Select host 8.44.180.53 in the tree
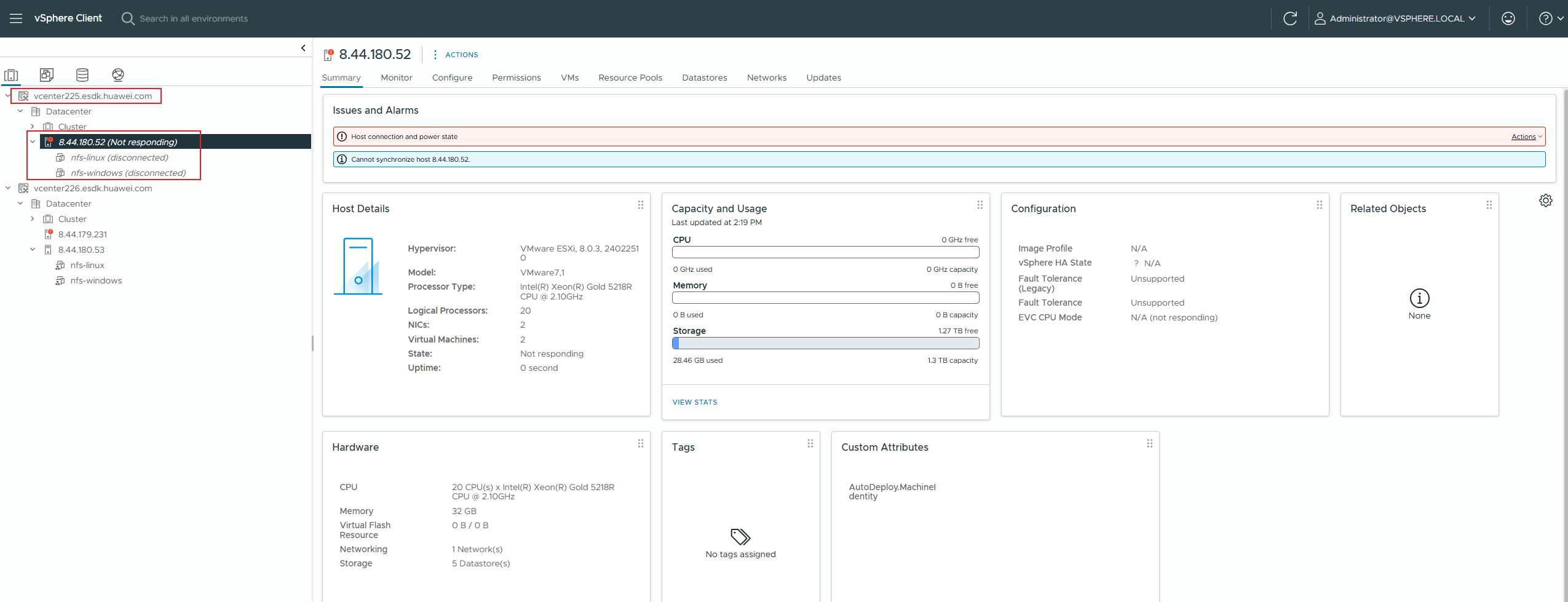Image resolution: width=1568 pixels, height=602 pixels. pyautogui.click(x=81, y=250)
